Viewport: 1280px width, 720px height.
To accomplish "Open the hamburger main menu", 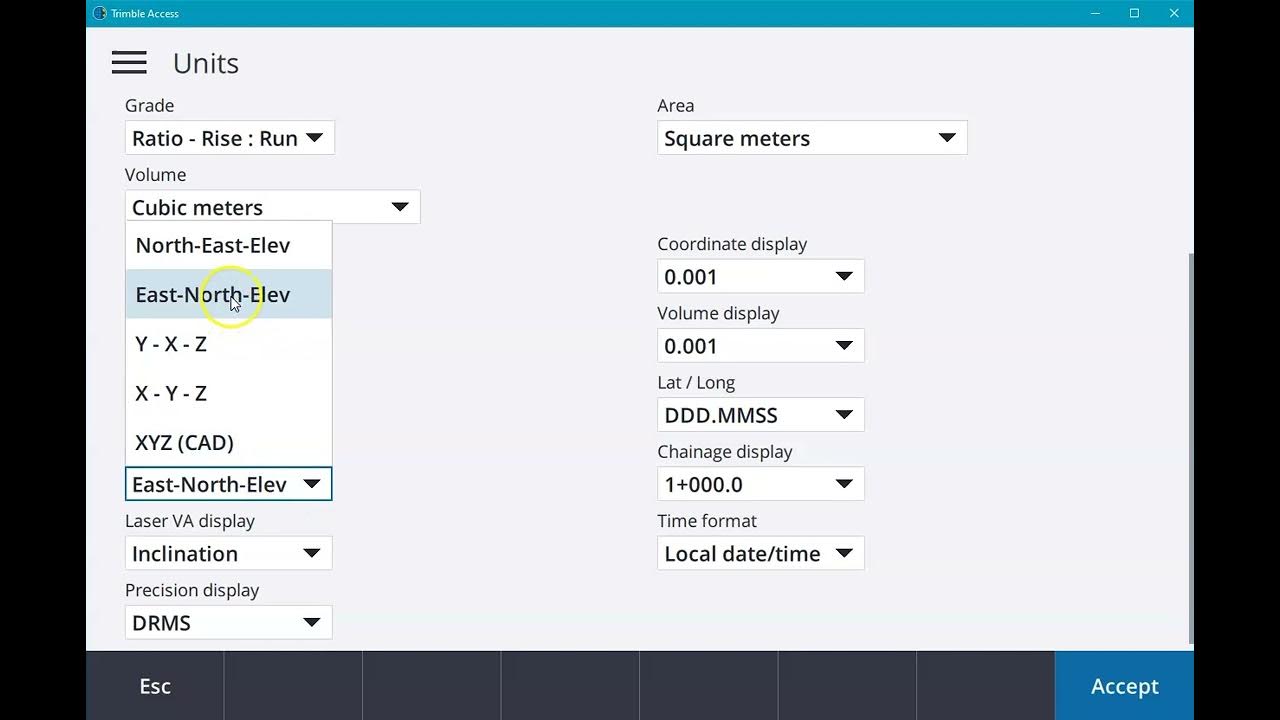I will pyautogui.click(x=129, y=63).
